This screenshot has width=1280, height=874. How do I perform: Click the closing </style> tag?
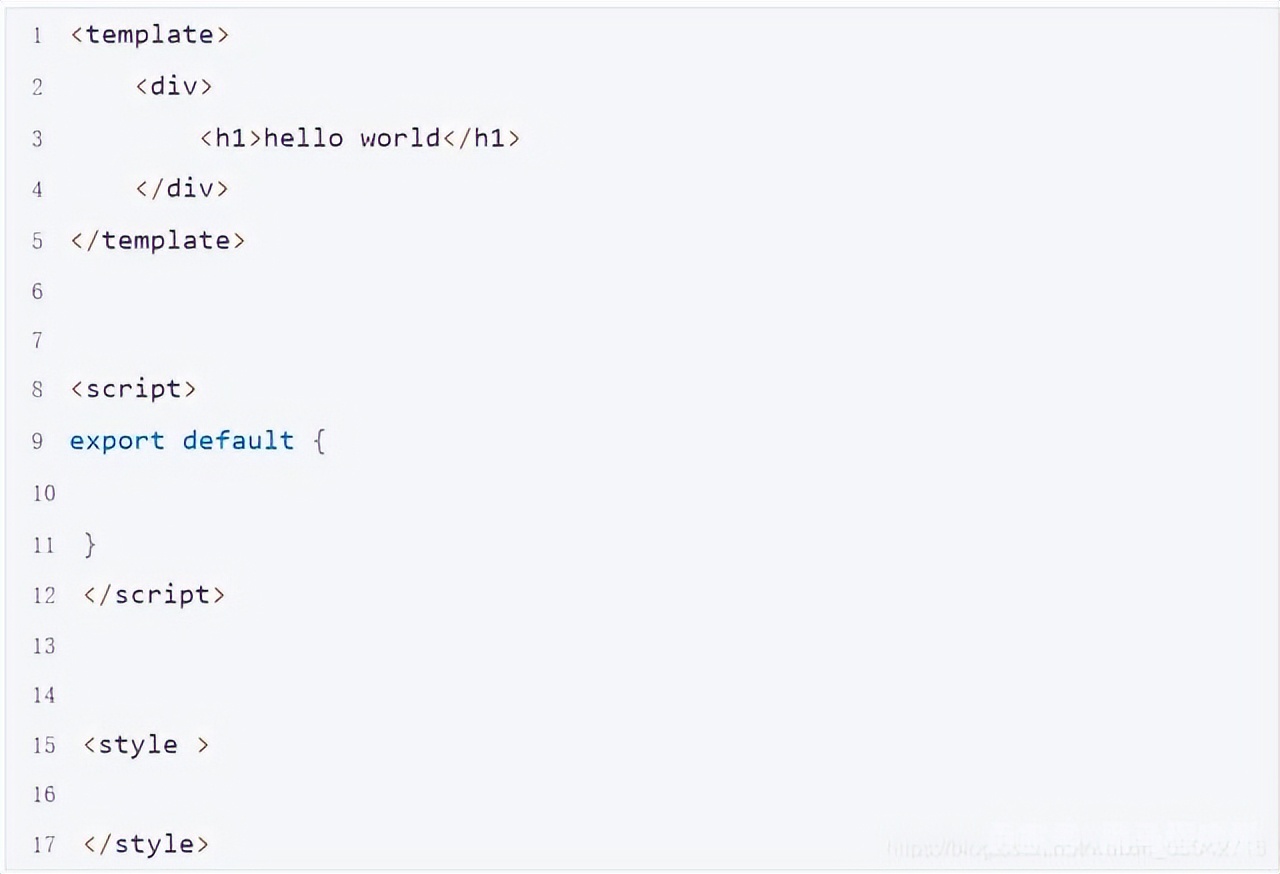tap(146, 844)
